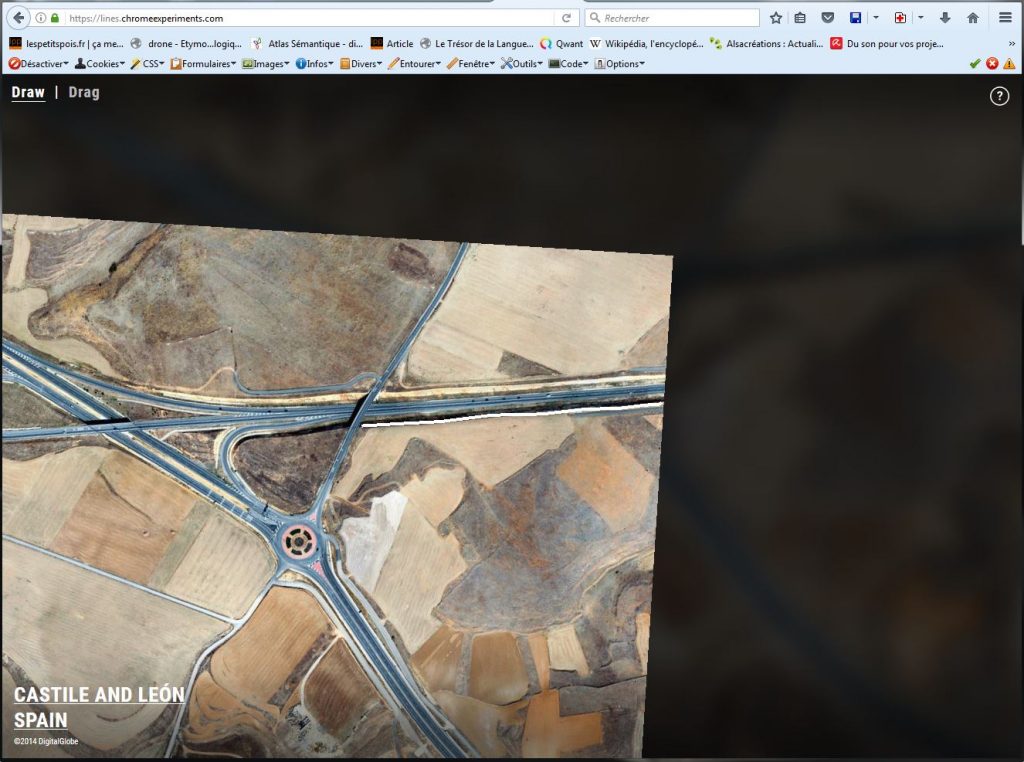Open the dropdown arrow beside the floppy icon

876,18
